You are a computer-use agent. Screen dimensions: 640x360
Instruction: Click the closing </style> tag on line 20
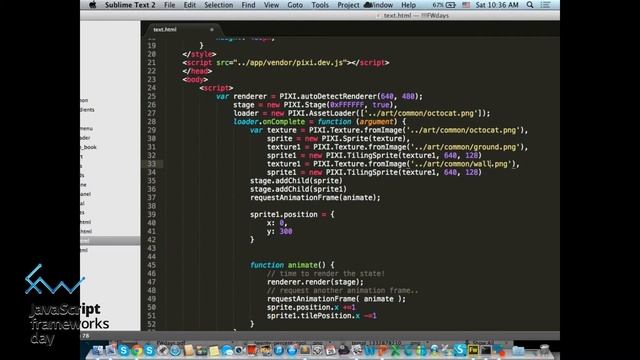(199, 54)
